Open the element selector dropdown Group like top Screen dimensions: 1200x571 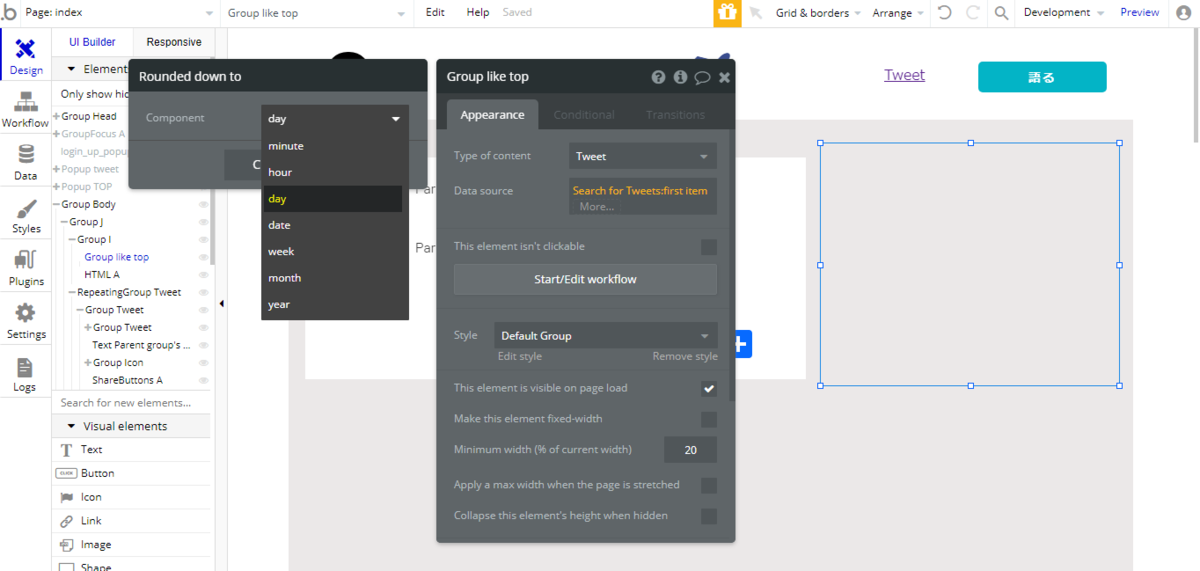(317, 13)
